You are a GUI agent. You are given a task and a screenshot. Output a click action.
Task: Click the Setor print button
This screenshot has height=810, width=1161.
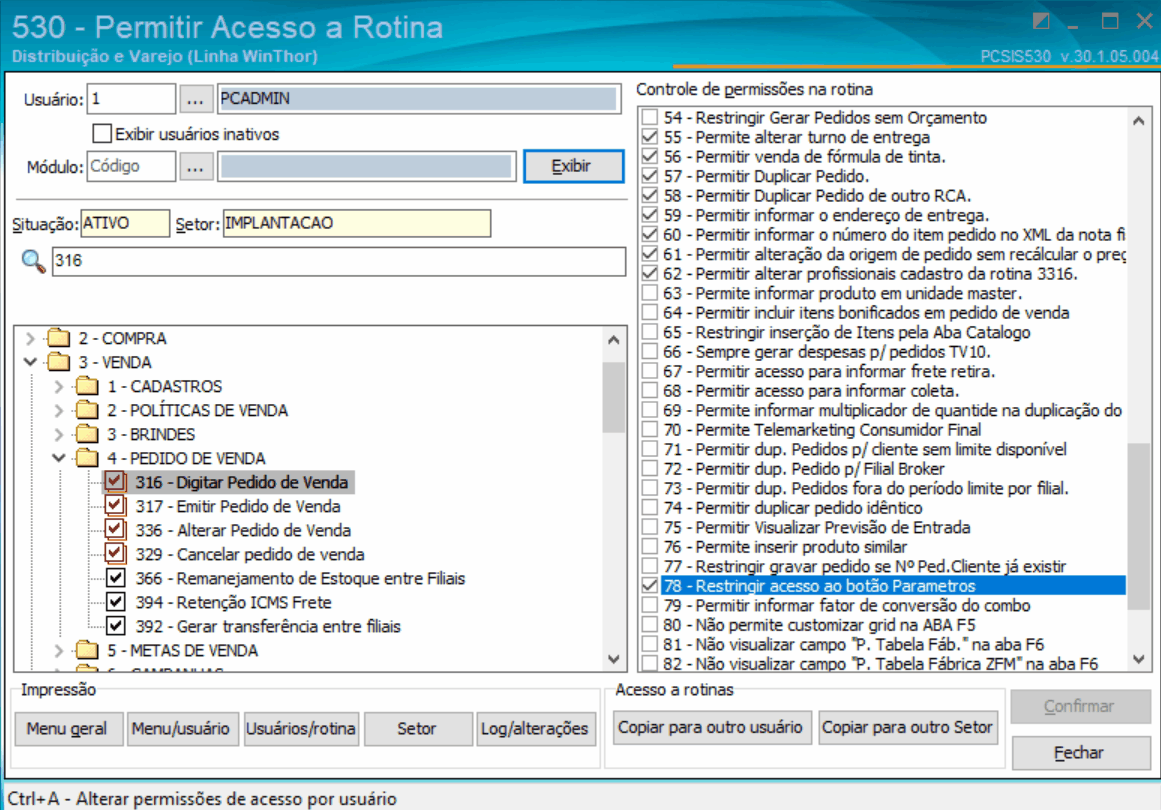tap(418, 729)
